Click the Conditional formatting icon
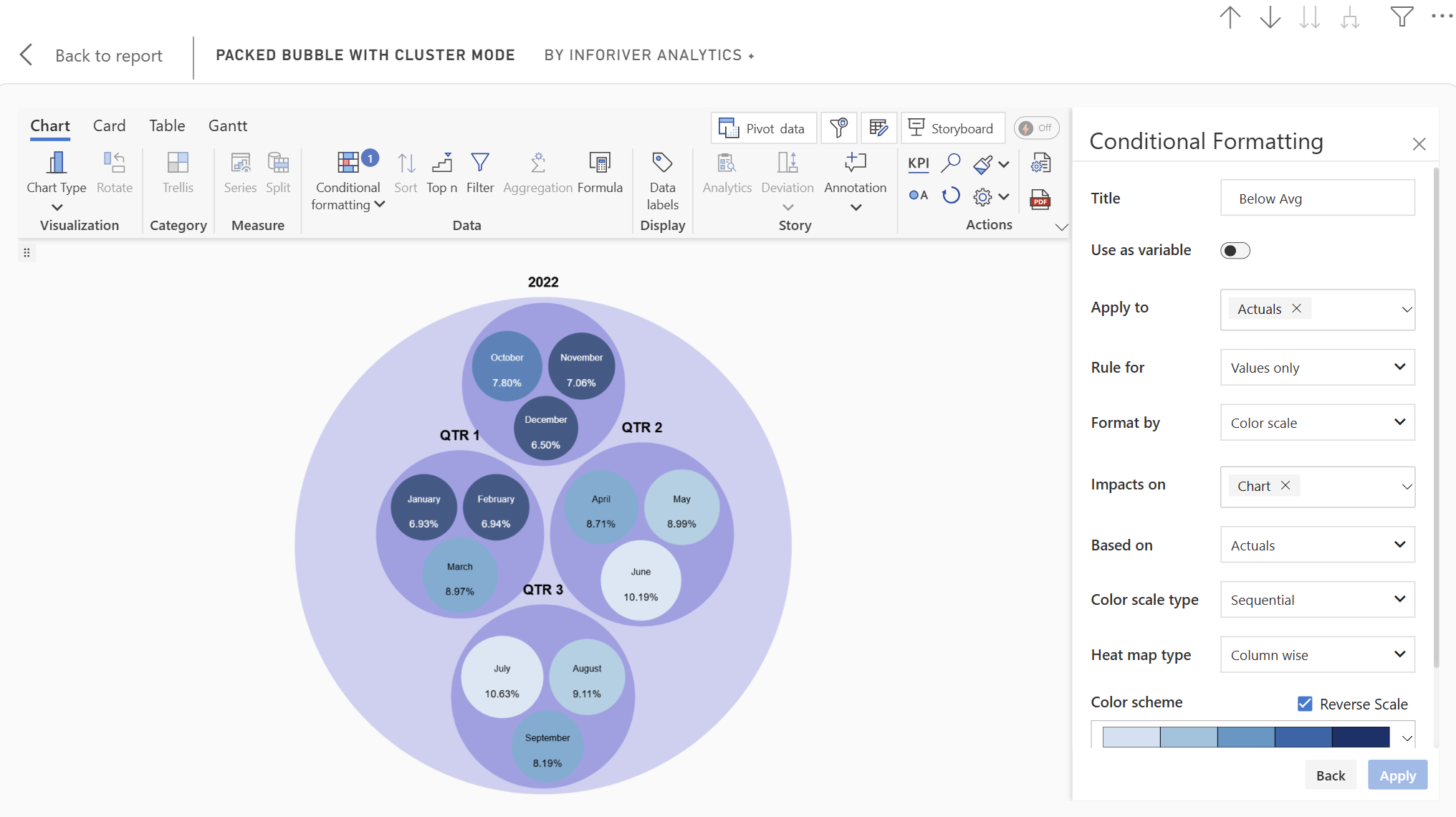Screen dimensions: 1456x817 click(x=348, y=163)
